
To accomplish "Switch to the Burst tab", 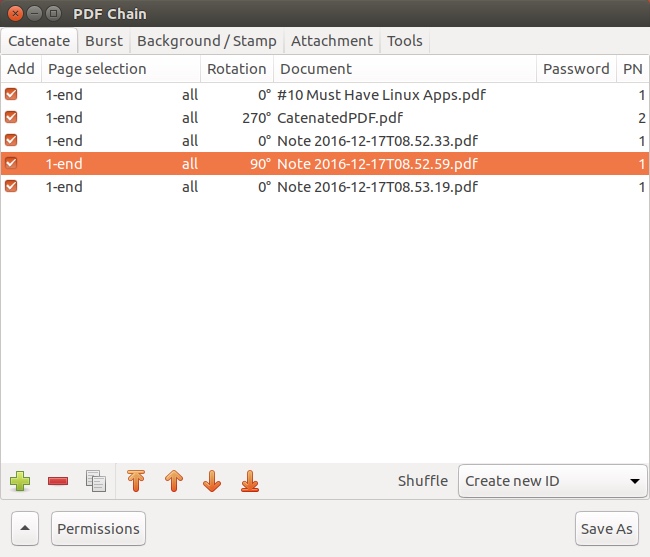I will pos(104,41).
